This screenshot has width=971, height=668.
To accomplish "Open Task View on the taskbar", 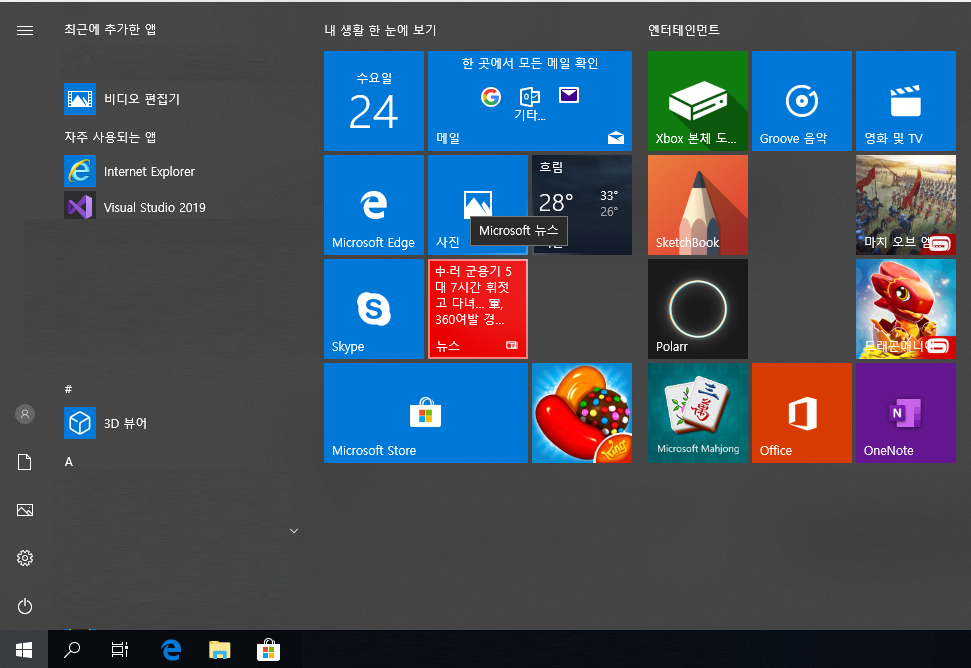I will click(120, 649).
